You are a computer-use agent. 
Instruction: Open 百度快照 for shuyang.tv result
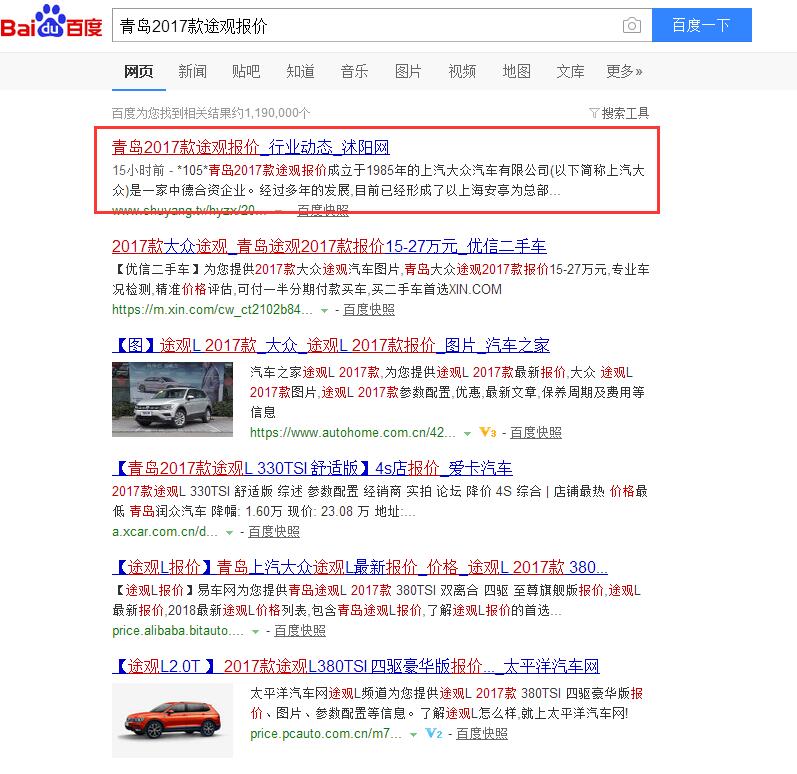click(x=323, y=210)
